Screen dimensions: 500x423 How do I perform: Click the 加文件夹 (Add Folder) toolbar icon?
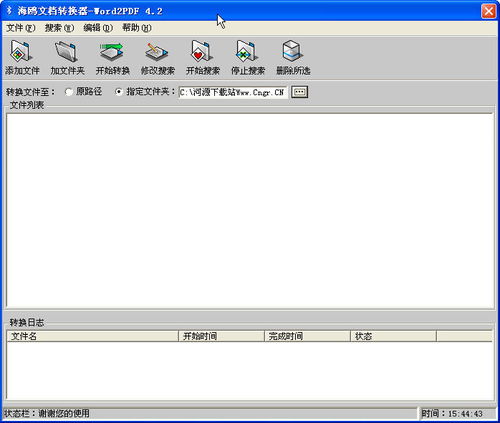tap(67, 57)
